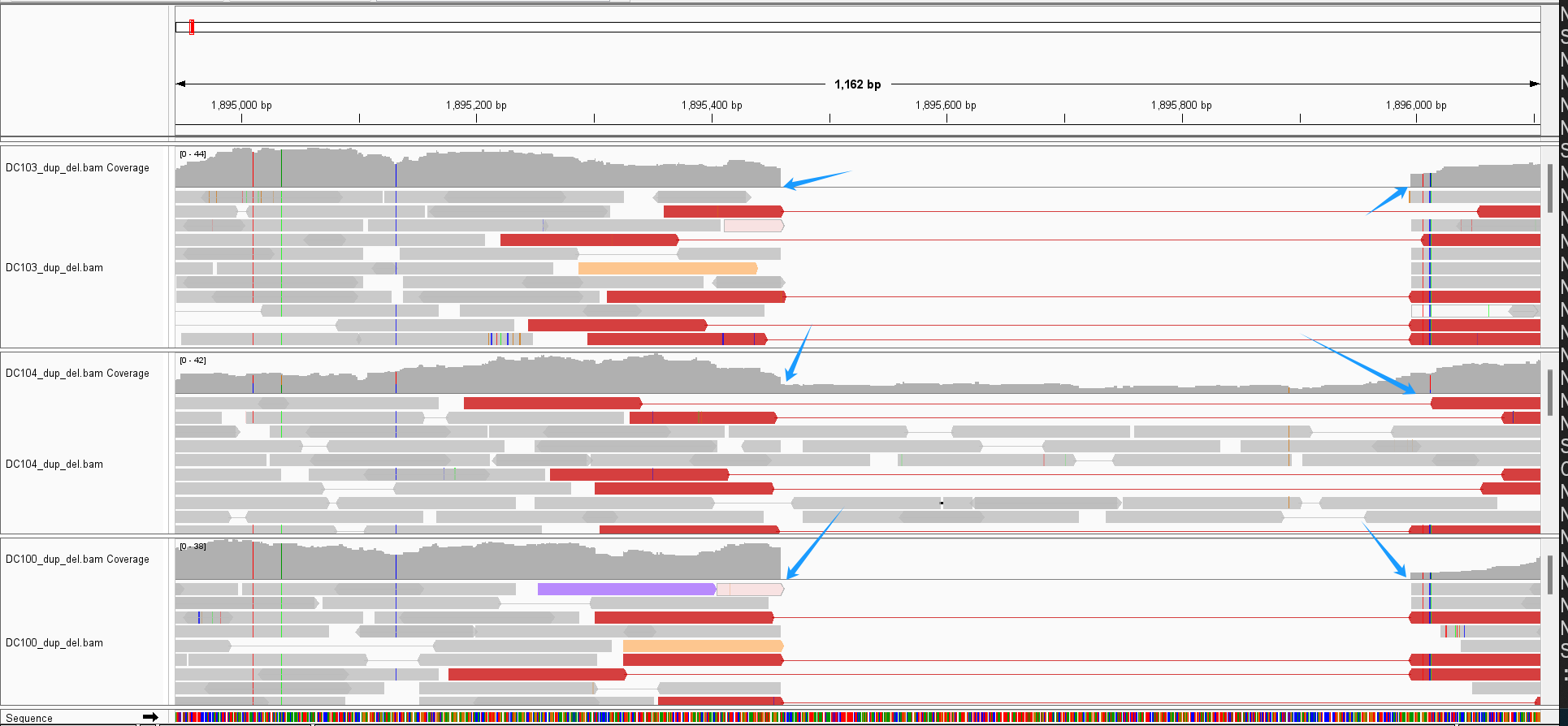Click the DC103 panel vertical scrollbar

point(1550,188)
